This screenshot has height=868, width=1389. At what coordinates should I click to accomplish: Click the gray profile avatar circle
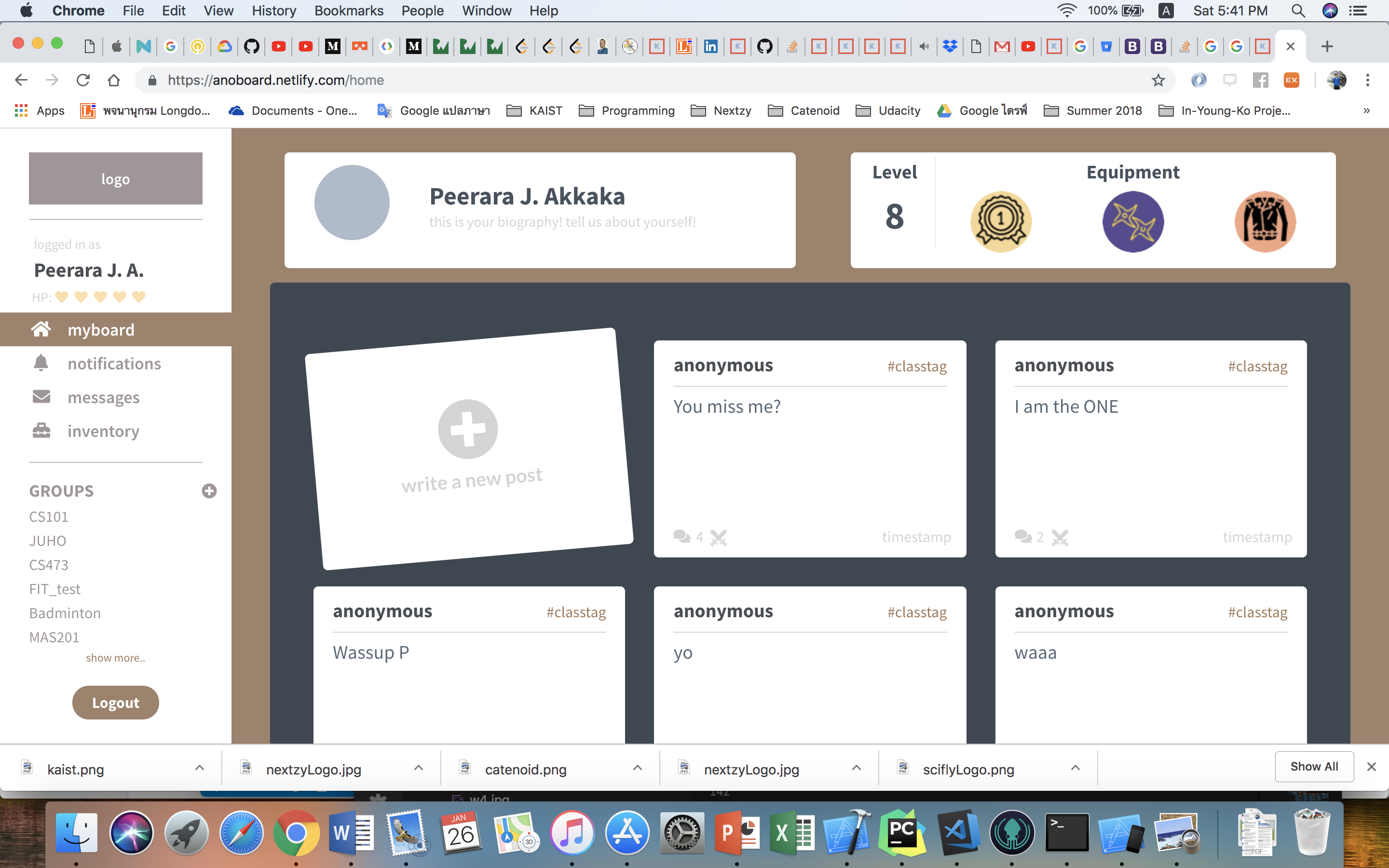[352, 203]
